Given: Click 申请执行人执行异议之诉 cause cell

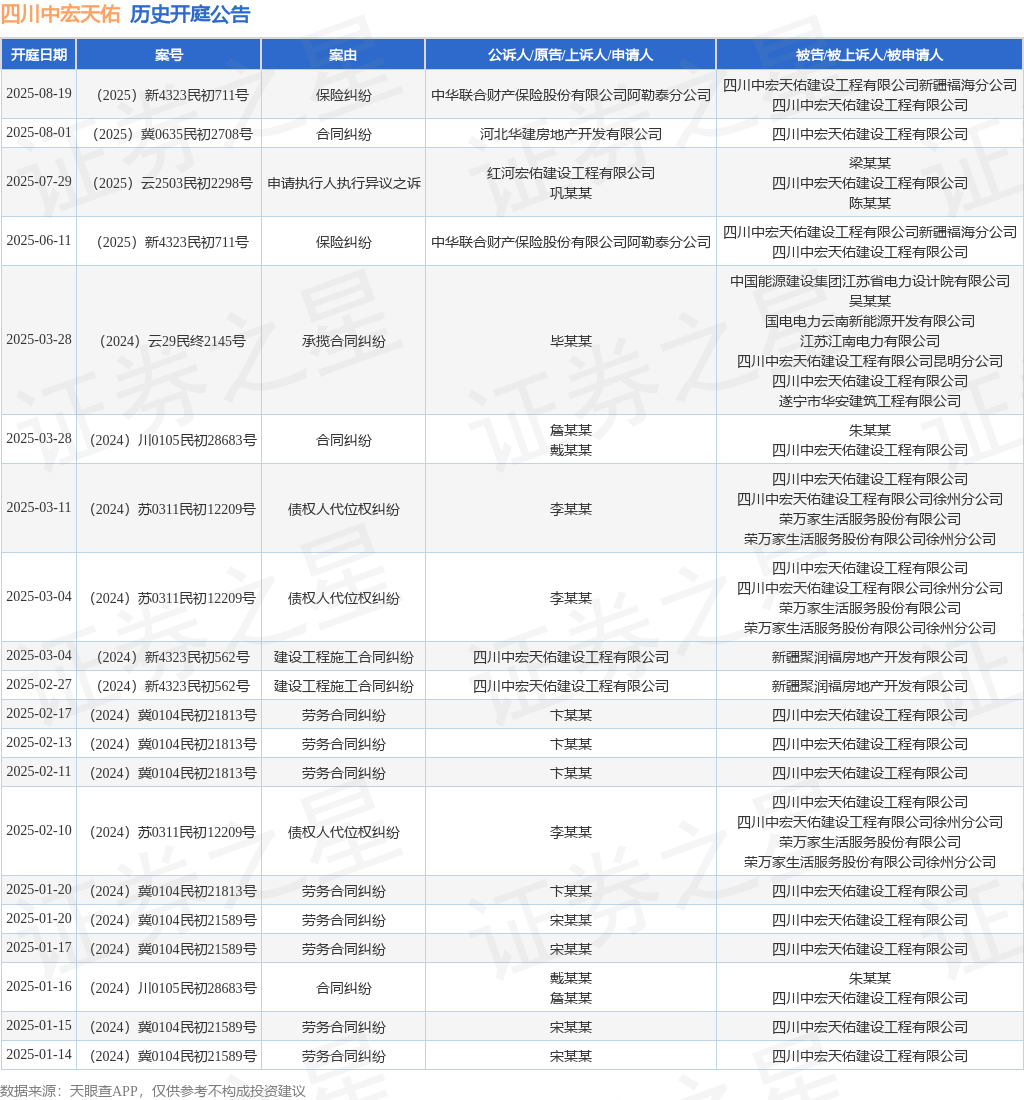Looking at the screenshot, I should click(344, 183).
